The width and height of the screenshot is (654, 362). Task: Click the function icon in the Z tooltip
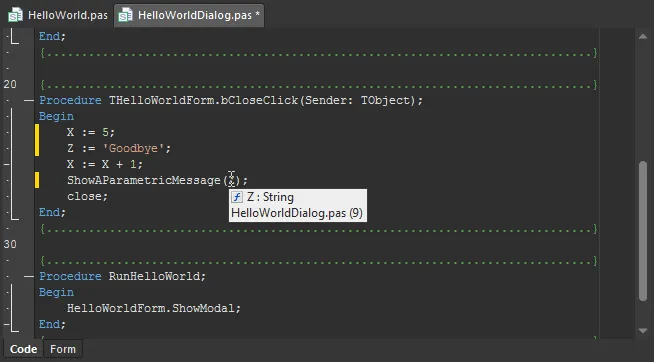[237, 197]
